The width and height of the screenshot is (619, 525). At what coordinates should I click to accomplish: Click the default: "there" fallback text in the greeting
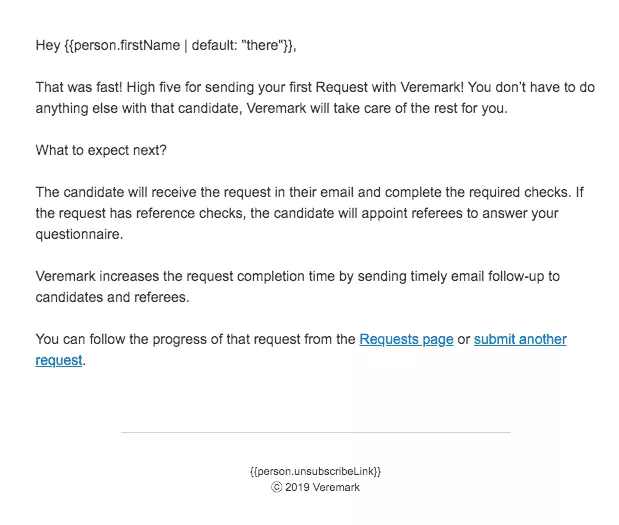pos(236,45)
